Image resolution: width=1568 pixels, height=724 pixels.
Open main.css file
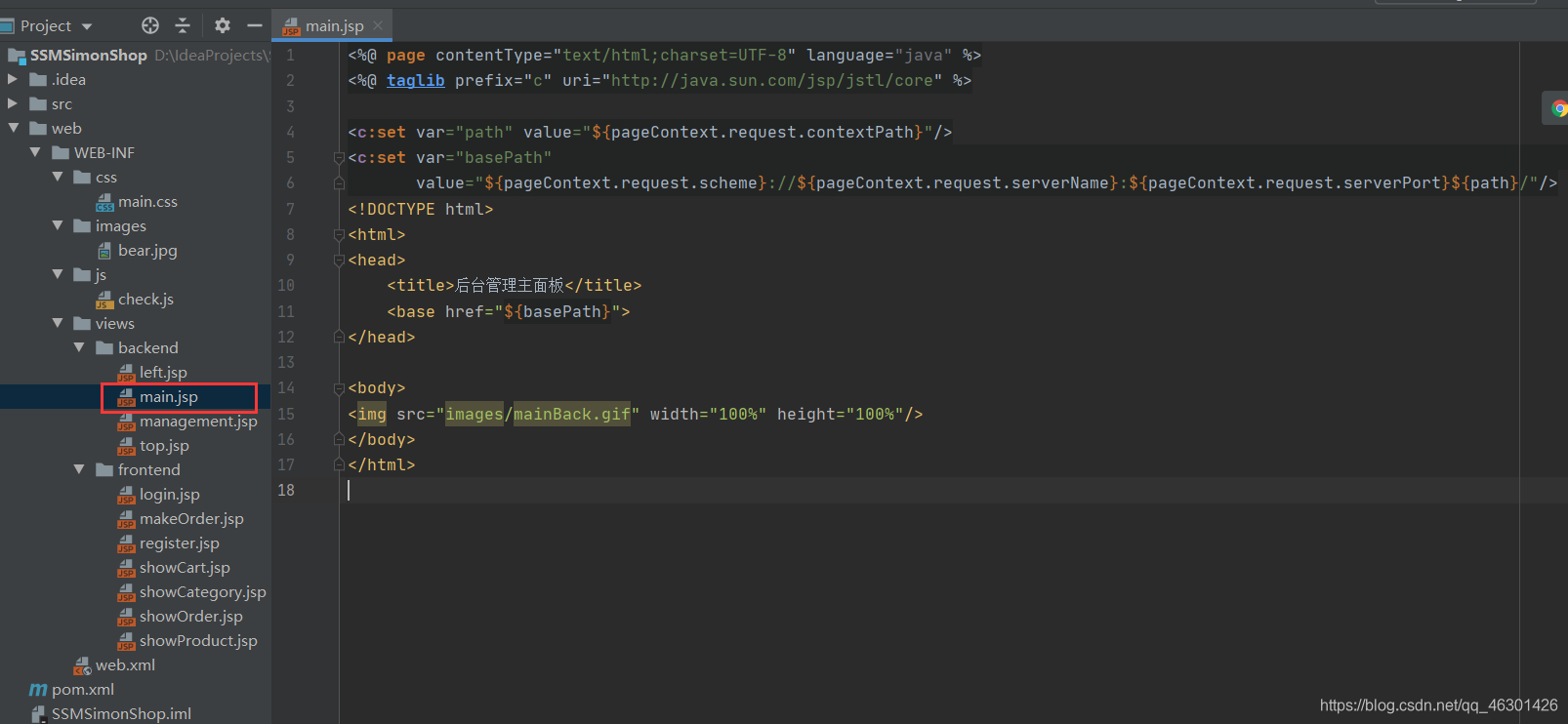pyautogui.click(x=147, y=201)
